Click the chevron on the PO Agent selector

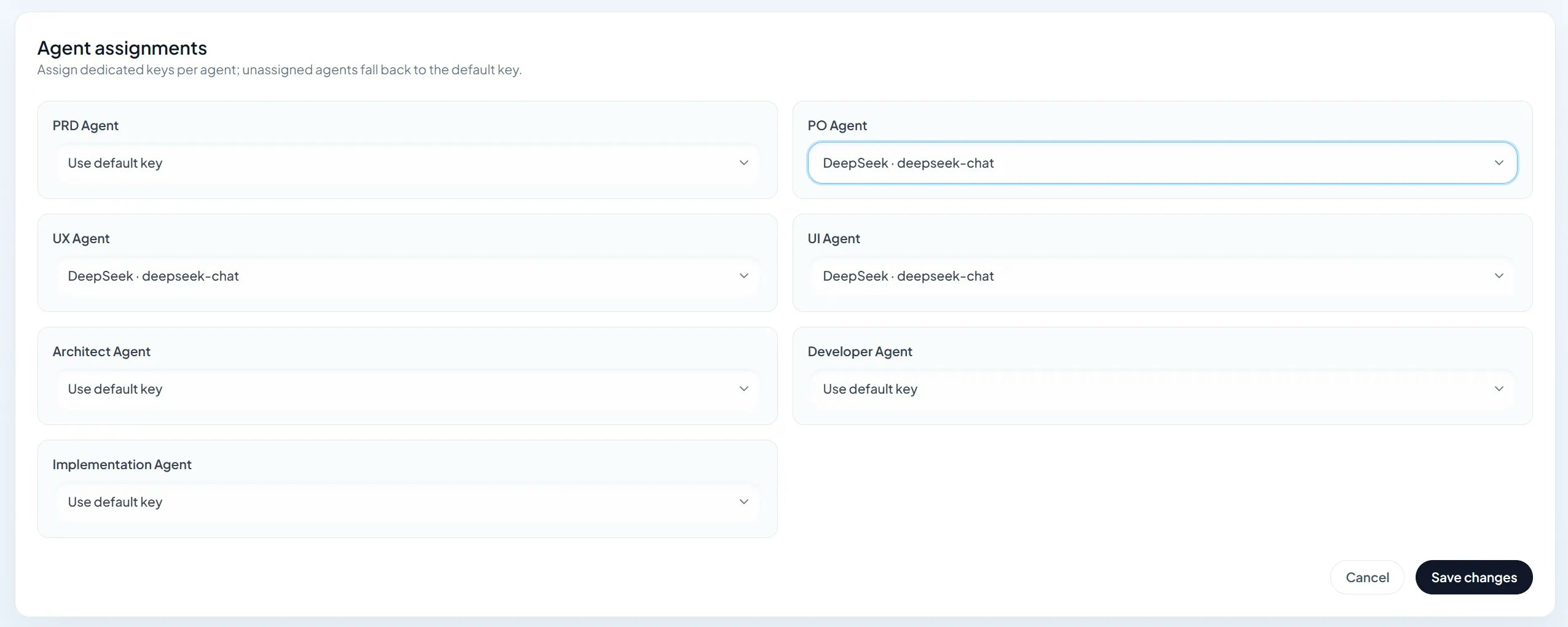[x=1499, y=163]
